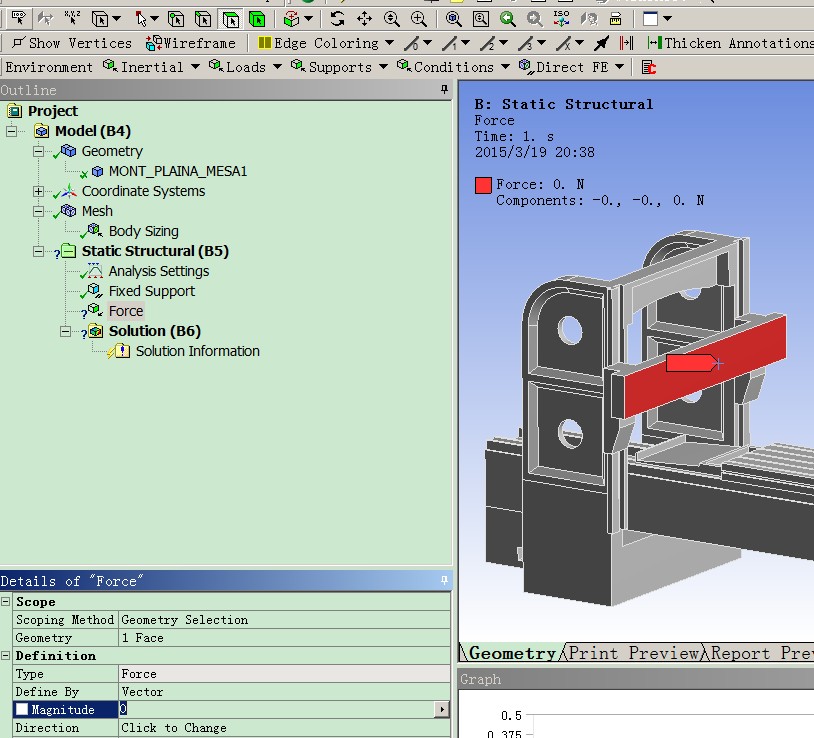
Task: Switch to the Print Preview tab
Action: 634,653
